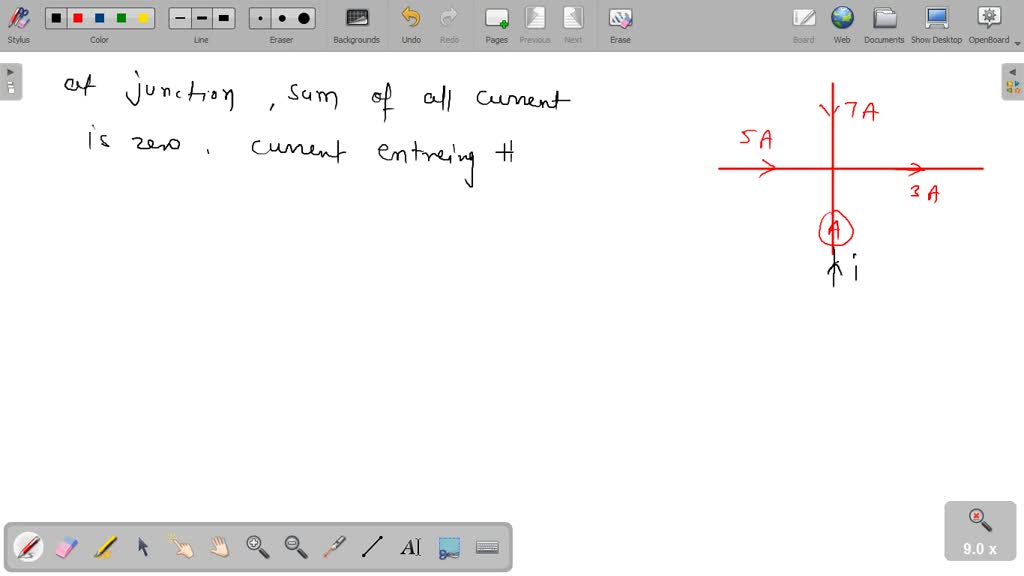Use the Capture part of screen tool

point(448,546)
